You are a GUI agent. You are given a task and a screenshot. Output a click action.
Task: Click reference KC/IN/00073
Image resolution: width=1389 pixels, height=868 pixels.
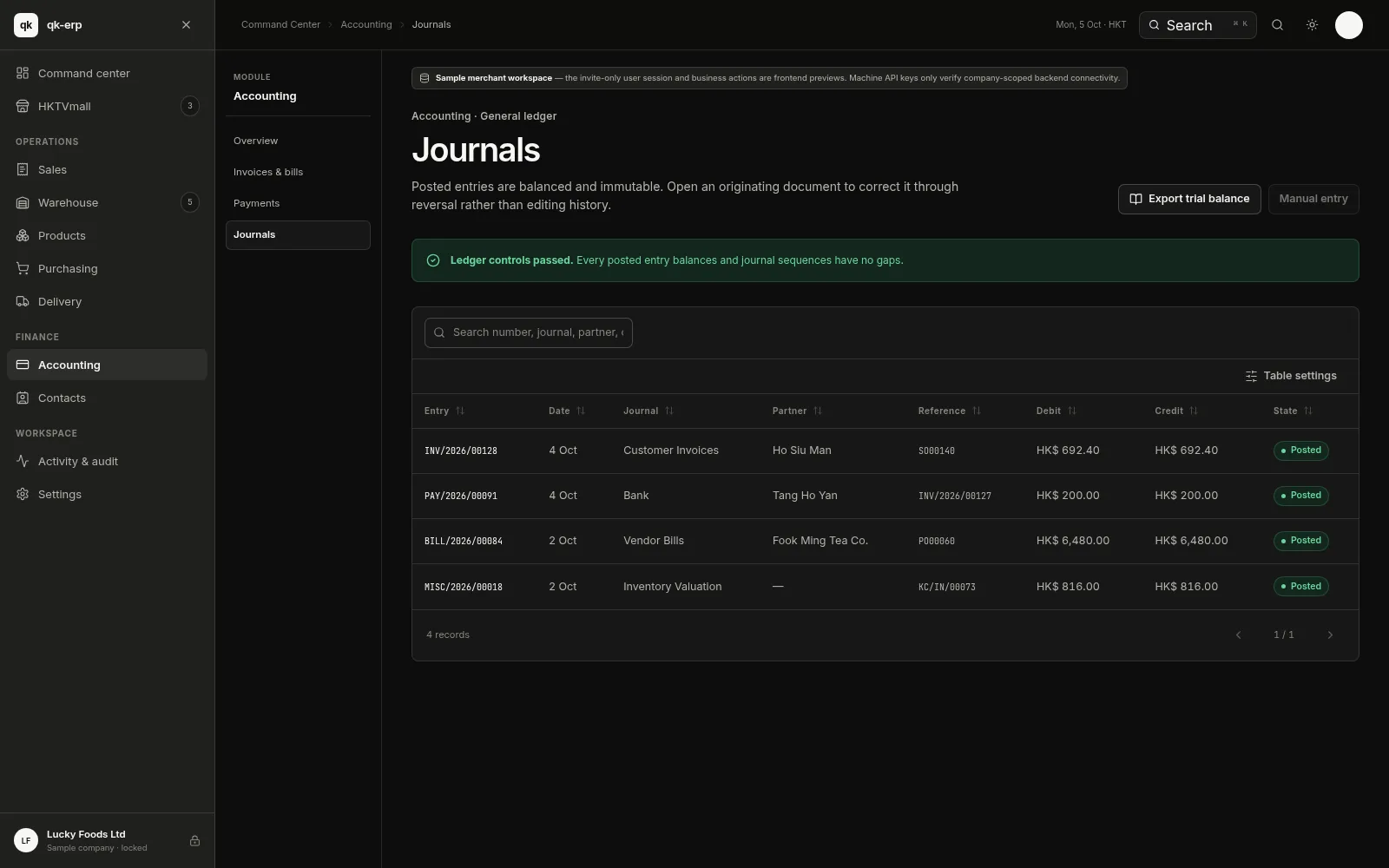pos(947,587)
